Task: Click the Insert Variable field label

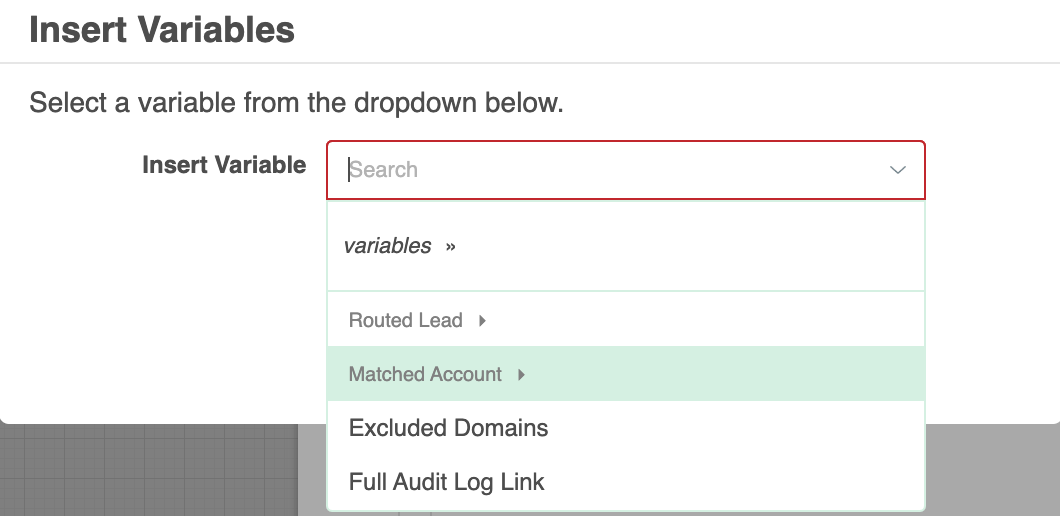Action: pos(224,165)
